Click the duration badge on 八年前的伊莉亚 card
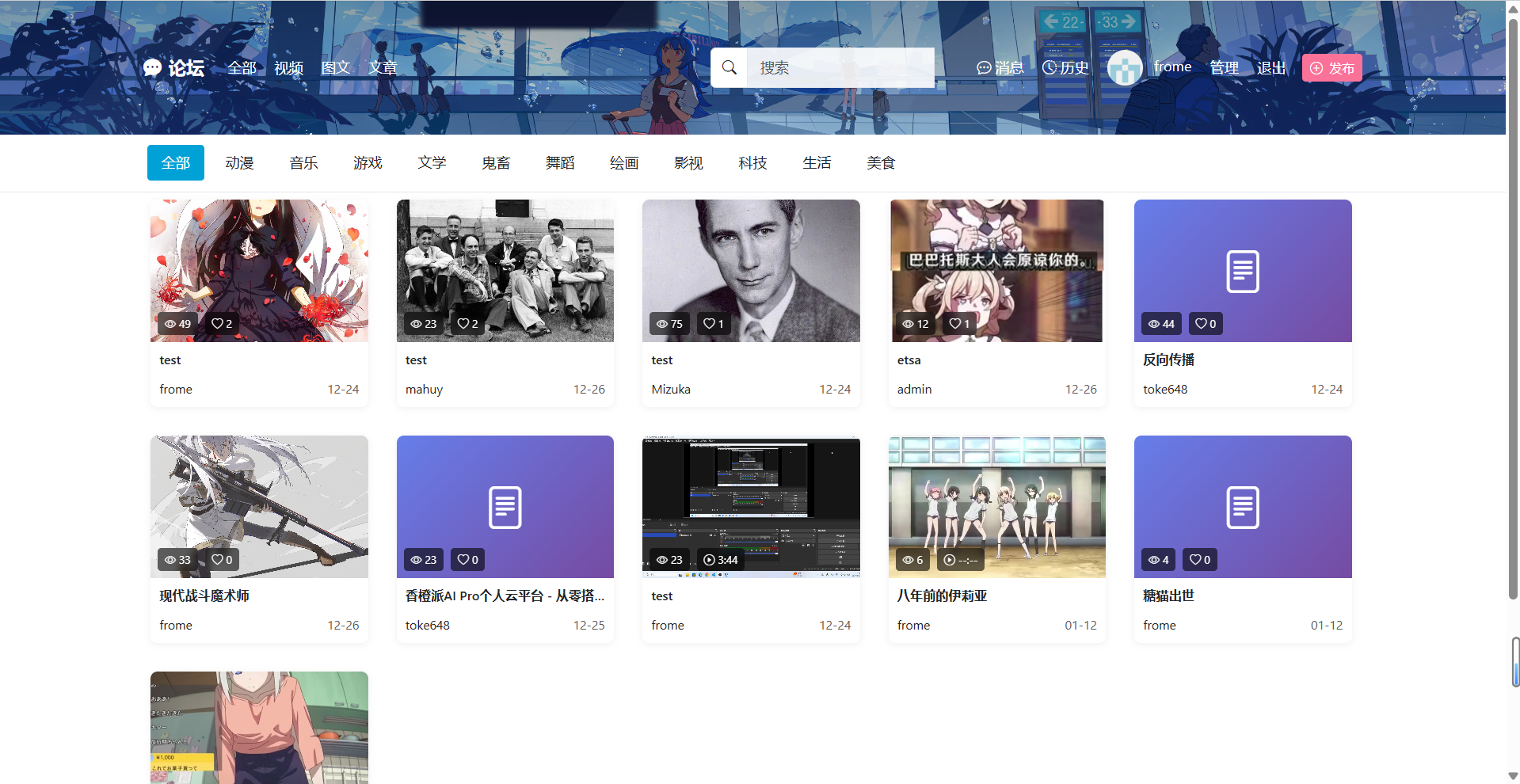Viewport: 1520px width, 784px height. click(960, 560)
